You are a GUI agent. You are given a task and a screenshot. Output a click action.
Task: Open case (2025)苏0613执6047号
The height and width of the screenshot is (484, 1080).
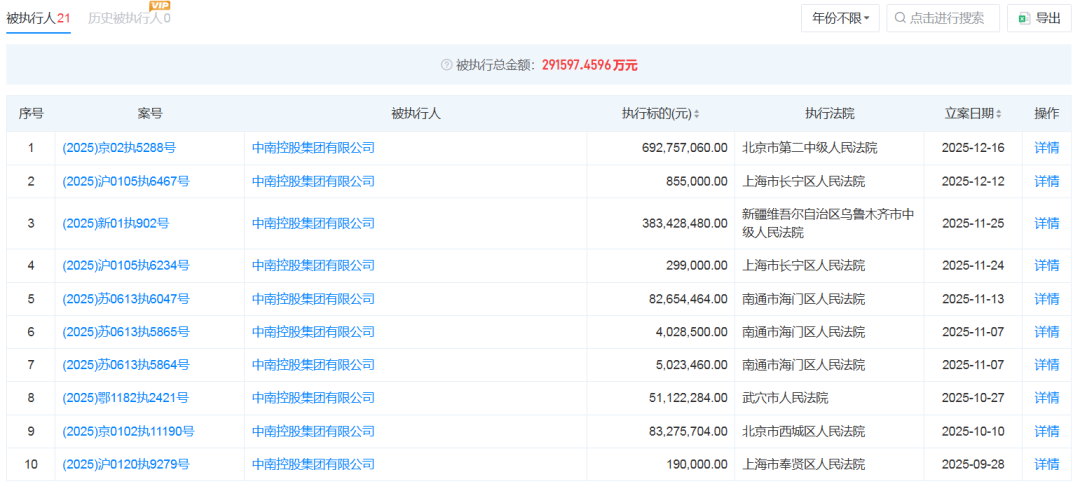(126, 299)
